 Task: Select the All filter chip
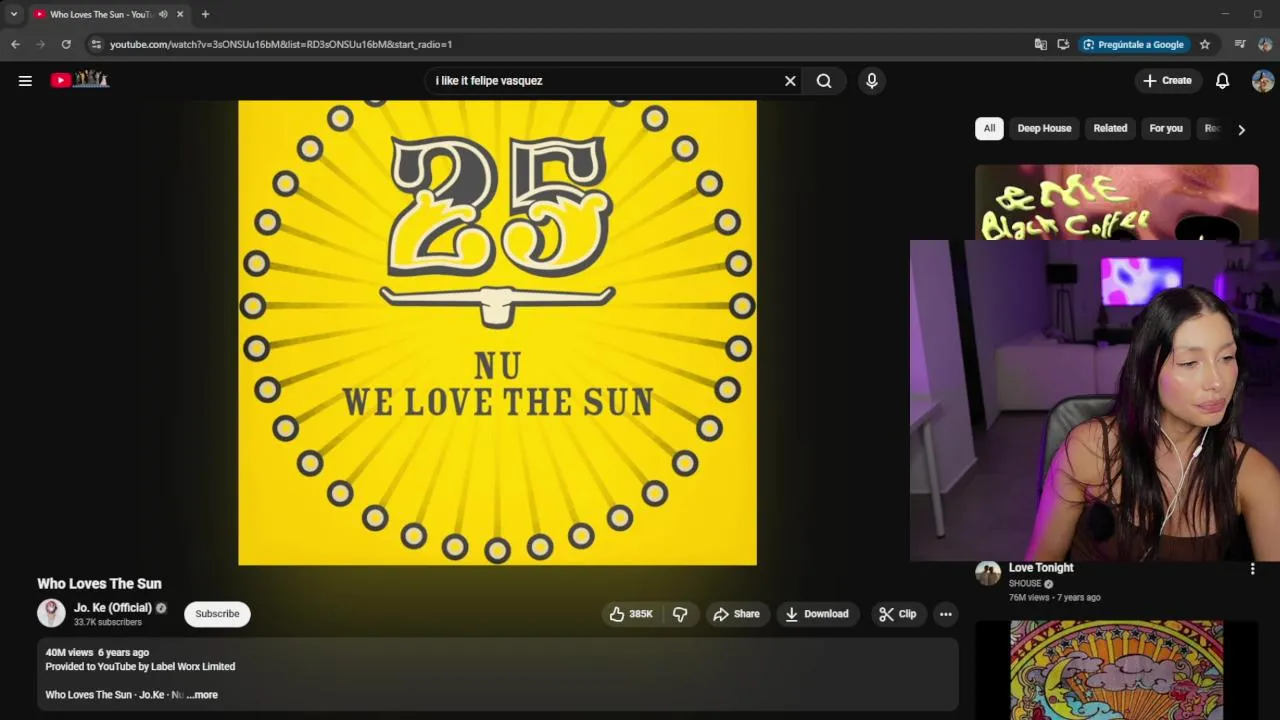(x=989, y=128)
